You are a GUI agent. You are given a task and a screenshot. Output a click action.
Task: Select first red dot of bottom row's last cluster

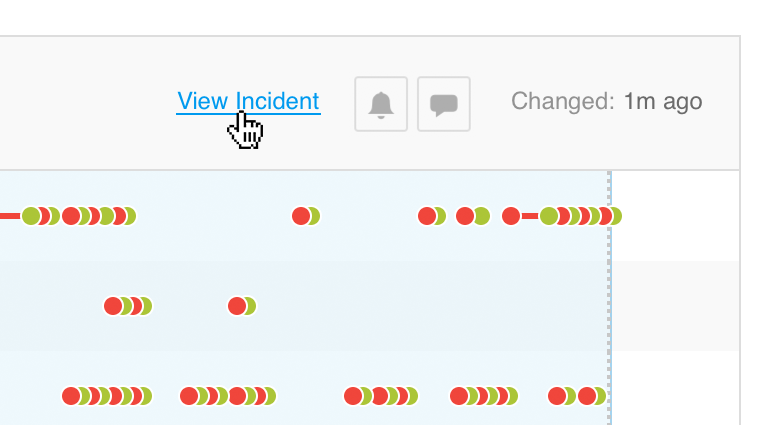[x=557, y=396]
